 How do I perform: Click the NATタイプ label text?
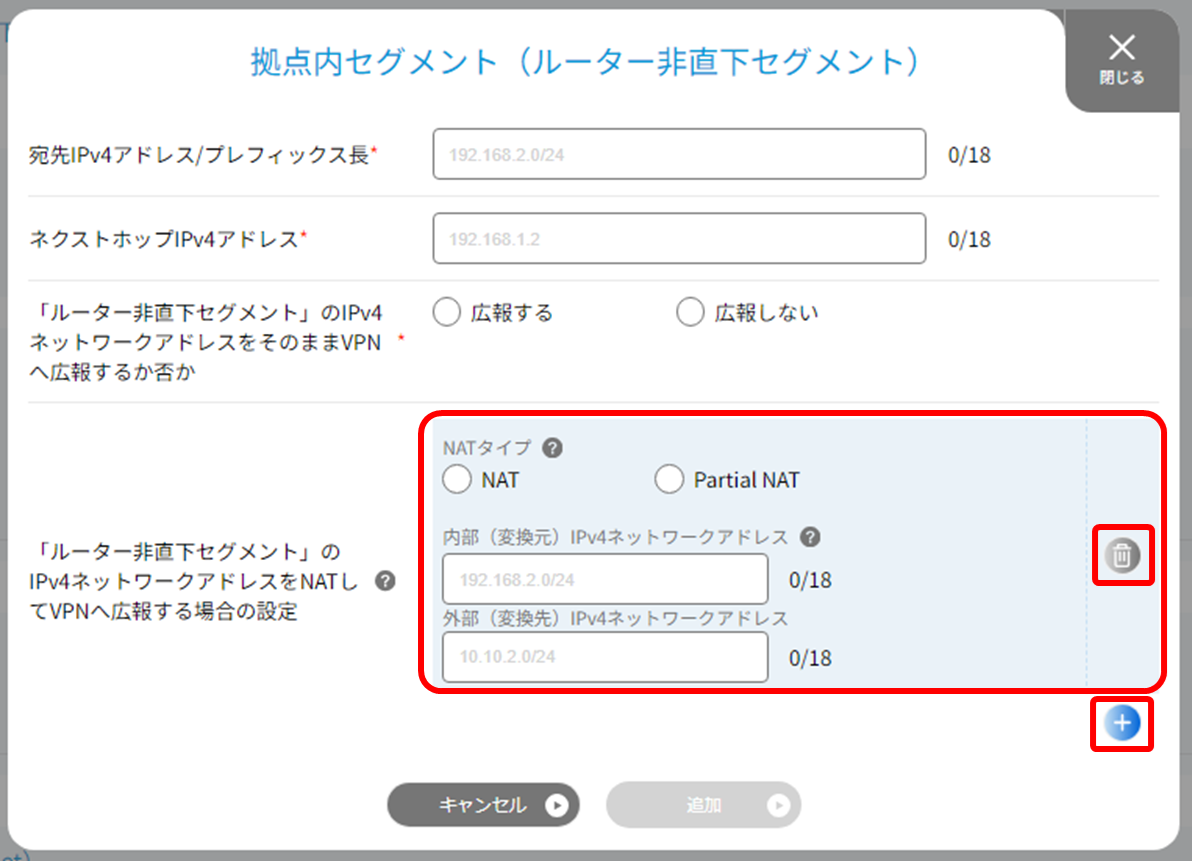coord(487,448)
